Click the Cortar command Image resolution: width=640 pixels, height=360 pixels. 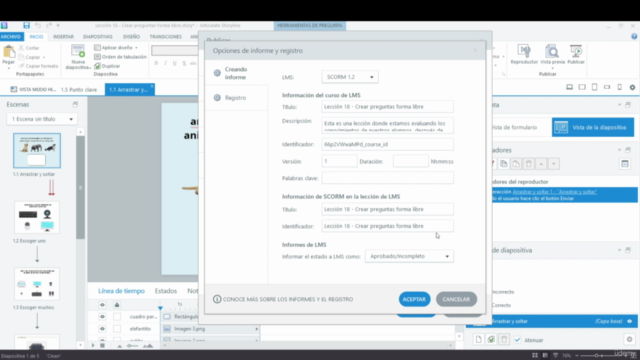tap(29, 48)
